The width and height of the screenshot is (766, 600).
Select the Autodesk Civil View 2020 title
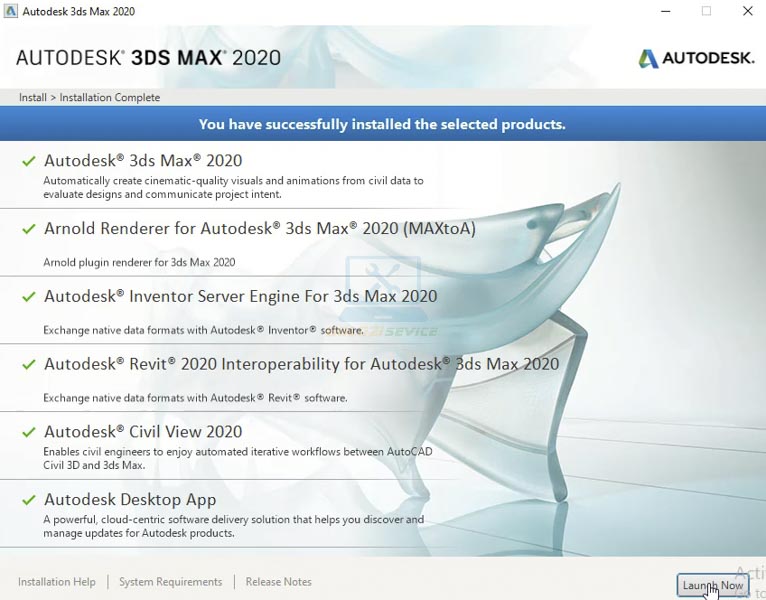pyautogui.click(x=143, y=432)
